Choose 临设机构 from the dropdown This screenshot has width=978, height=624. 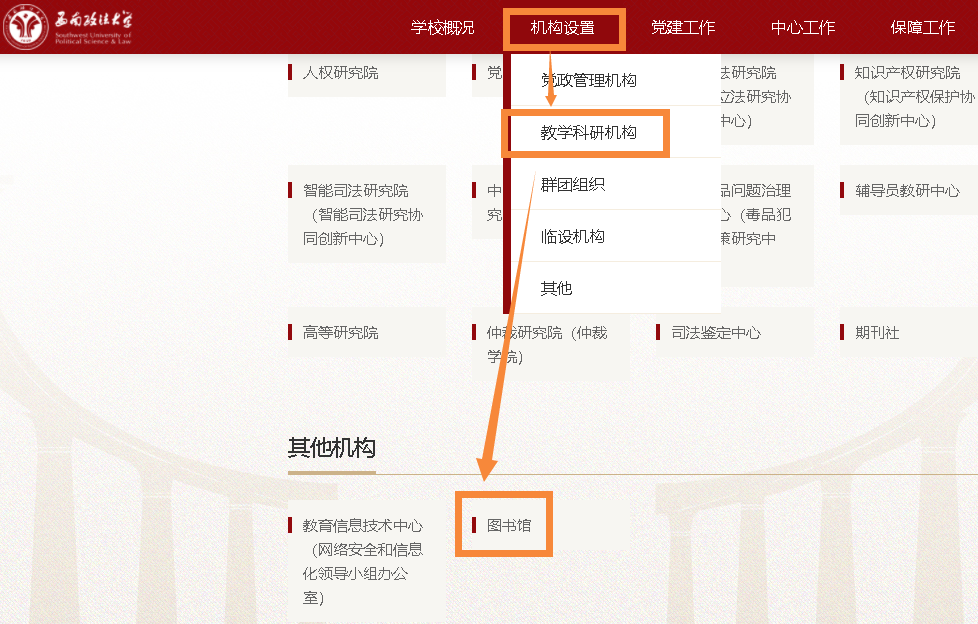tap(573, 236)
